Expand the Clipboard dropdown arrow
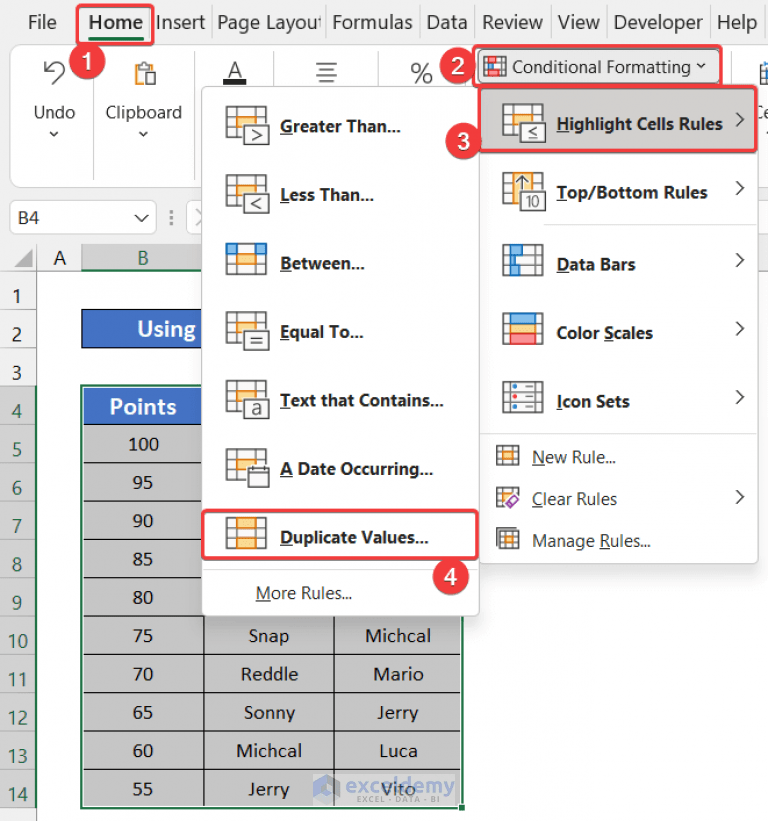The image size is (768, 821). [x=143, y=134]
